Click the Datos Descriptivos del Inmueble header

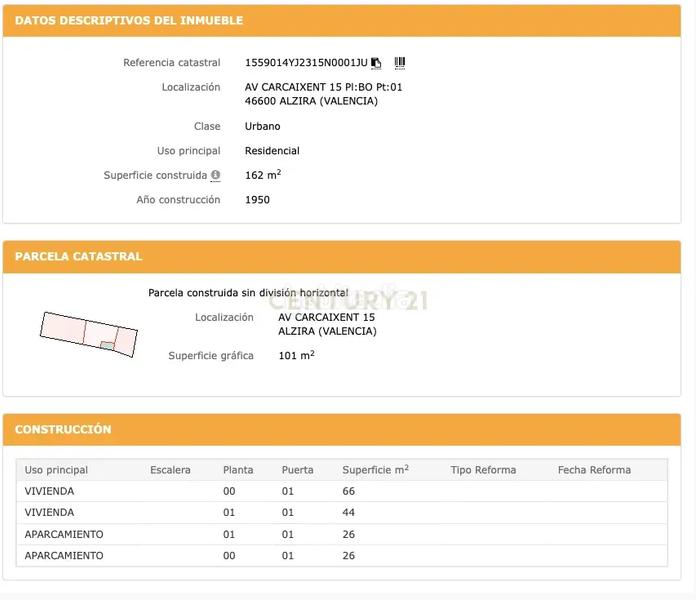129,20
